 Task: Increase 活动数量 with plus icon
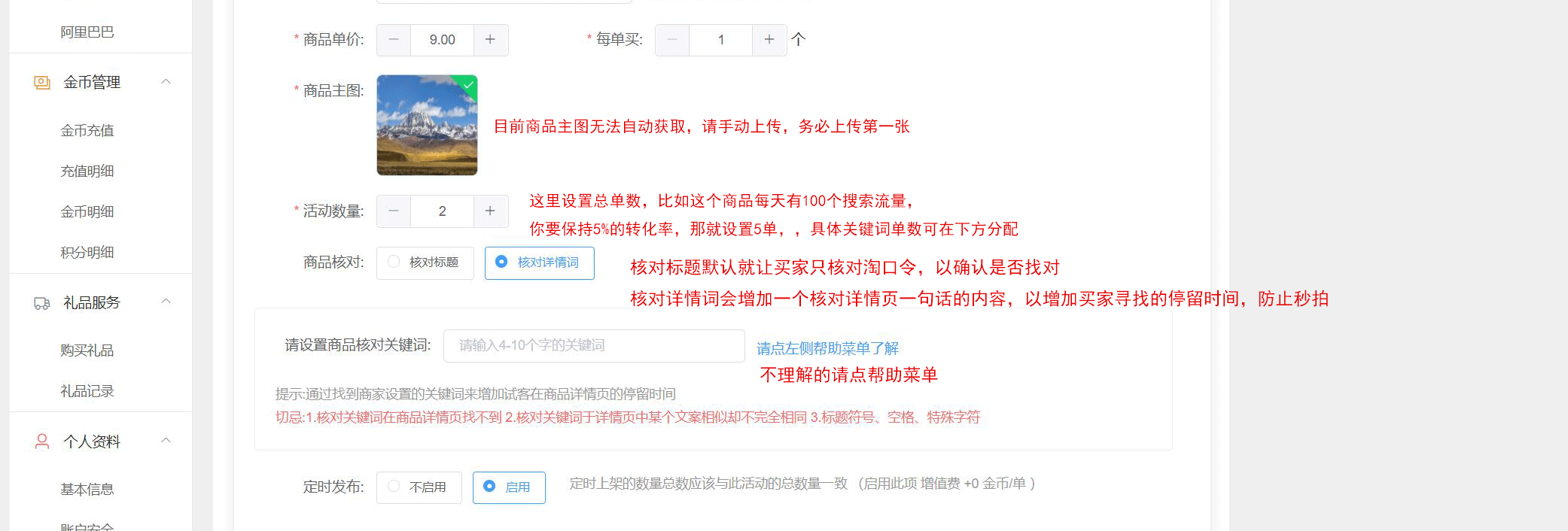490,211
